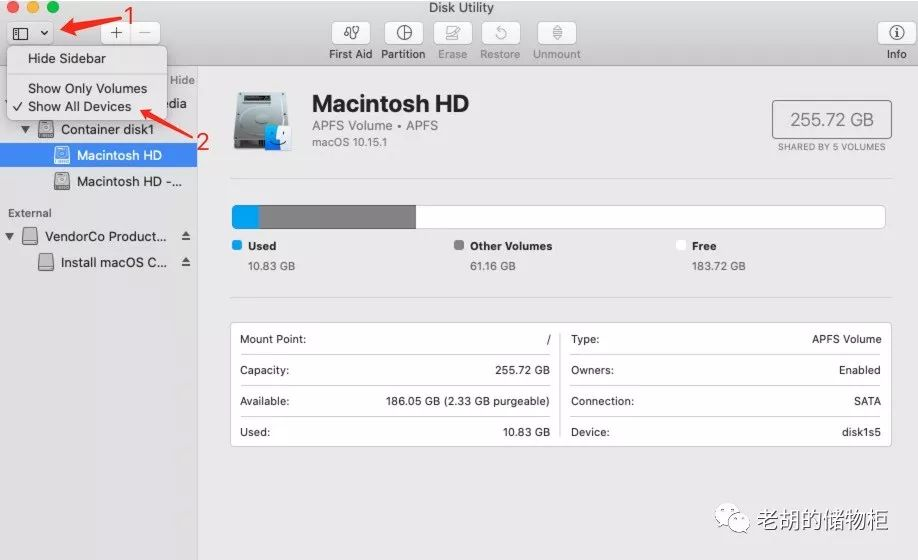The width and height of the screenshot is (918, 560).
Task: Eject the Install macOS volume
Action: click(186, 262)
